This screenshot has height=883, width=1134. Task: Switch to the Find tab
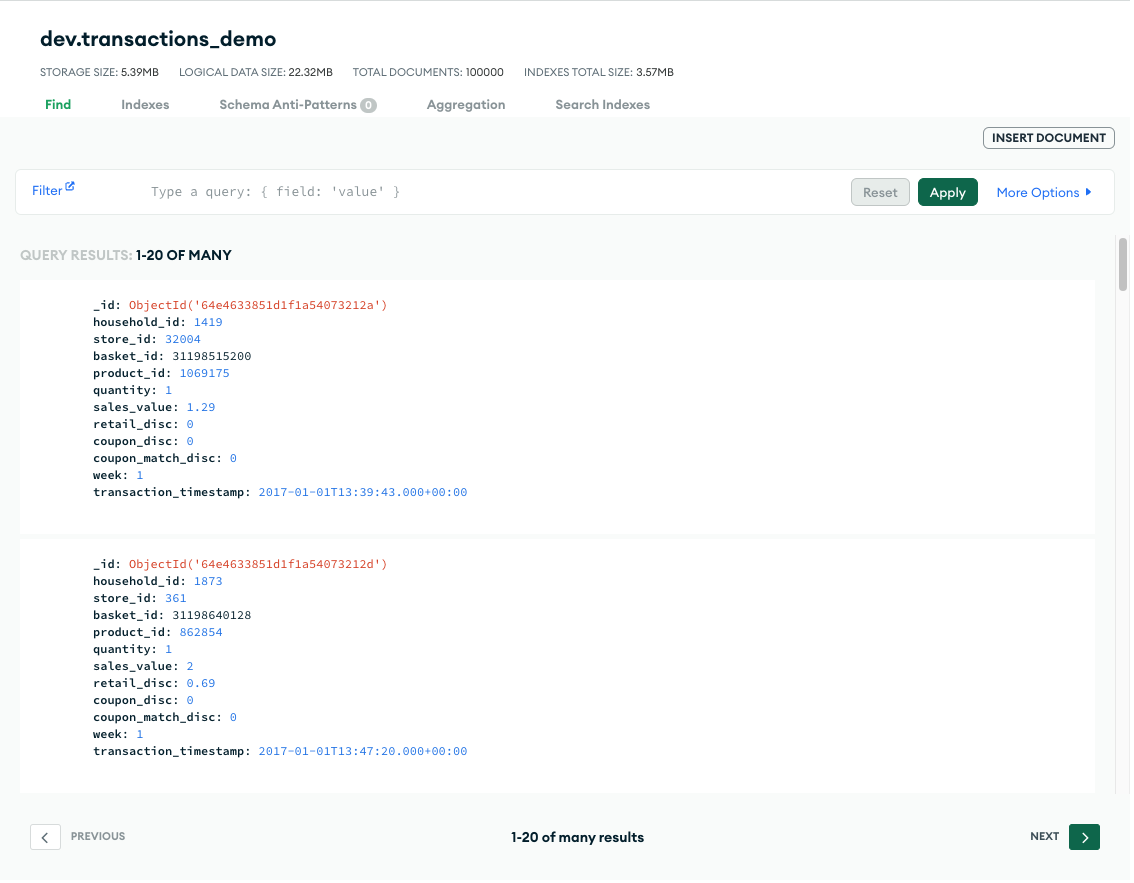[x=58, y=104]
